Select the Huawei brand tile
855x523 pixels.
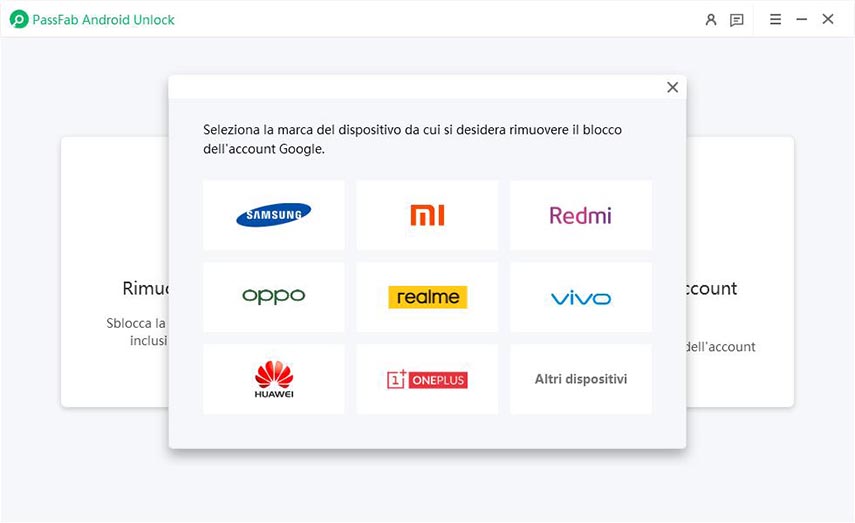(x=273, y=379)
